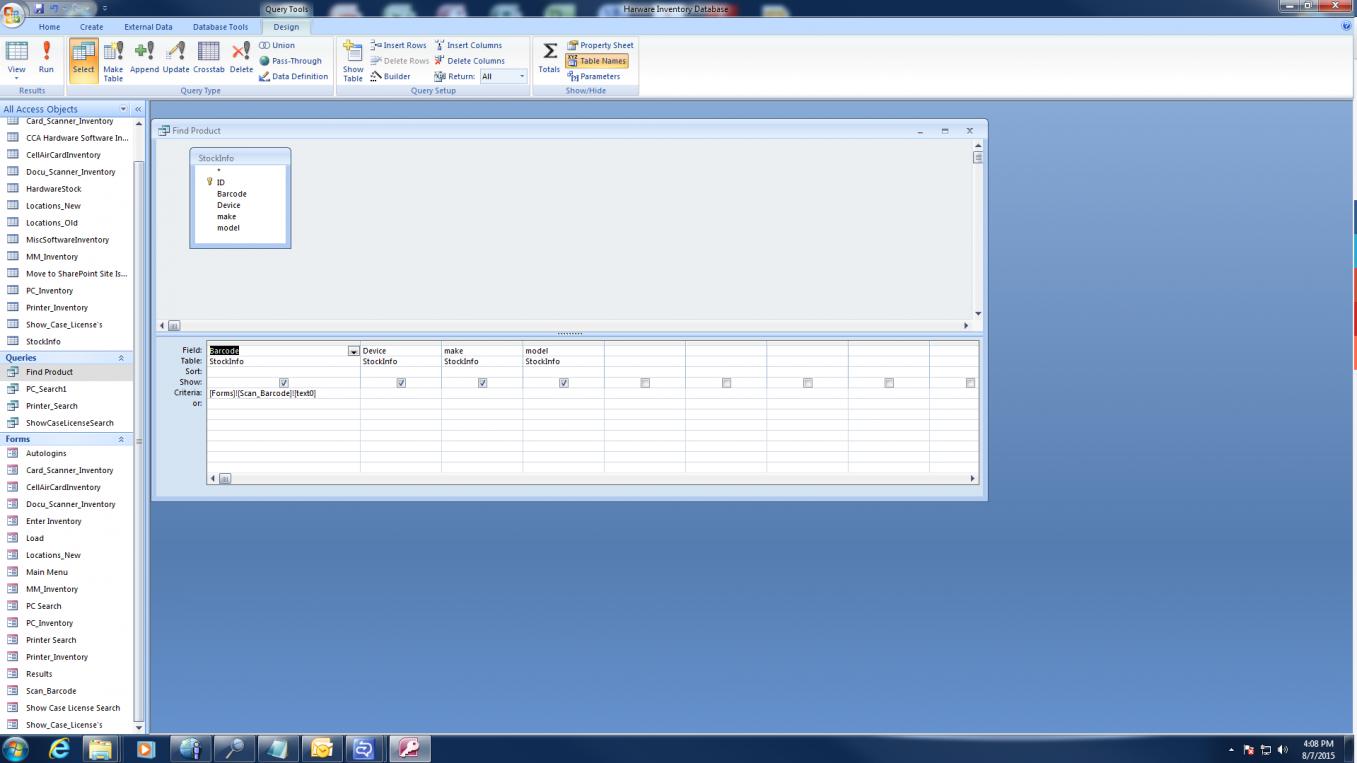Launch the expression Builder
Viewport: 1357px width, 763px height.
[390, 76]
